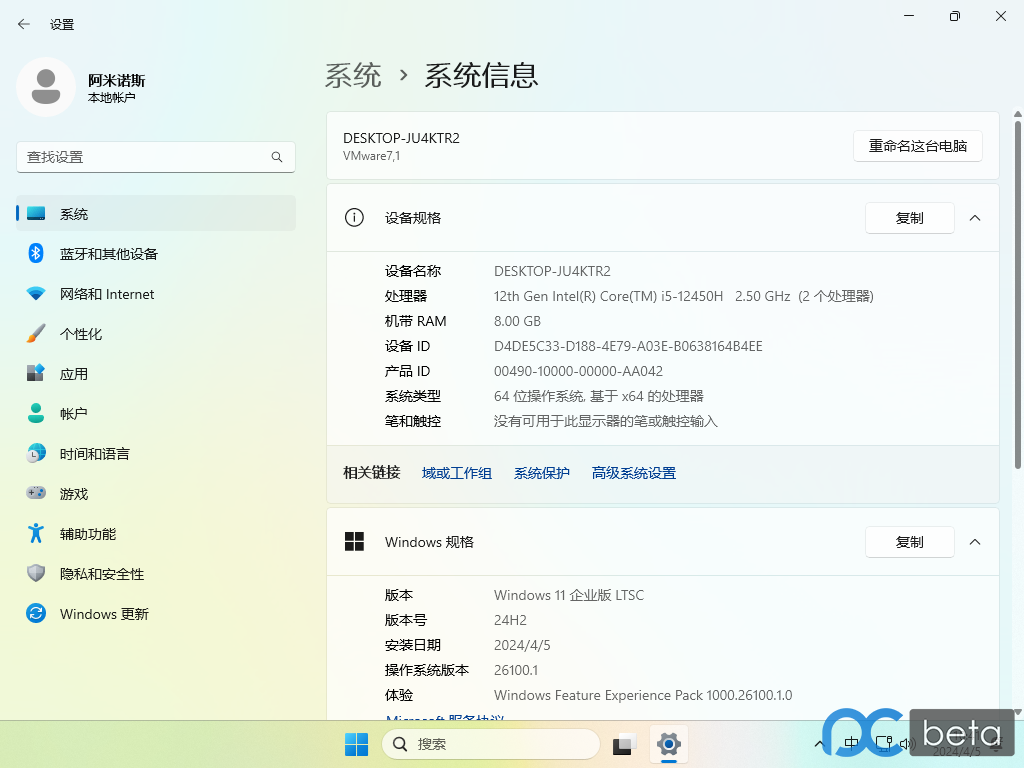This screenshot has height=768, width=1024.
Task: Click the 辅助功能 accessibility icon
Action: pyautogui.click(x=36, y=534)
